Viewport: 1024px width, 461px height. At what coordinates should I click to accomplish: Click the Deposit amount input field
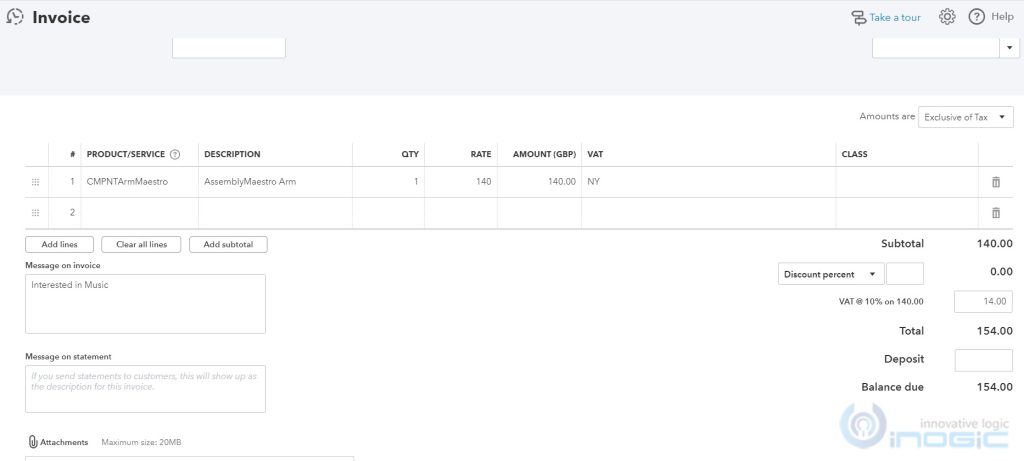click(x=983, y=360)
